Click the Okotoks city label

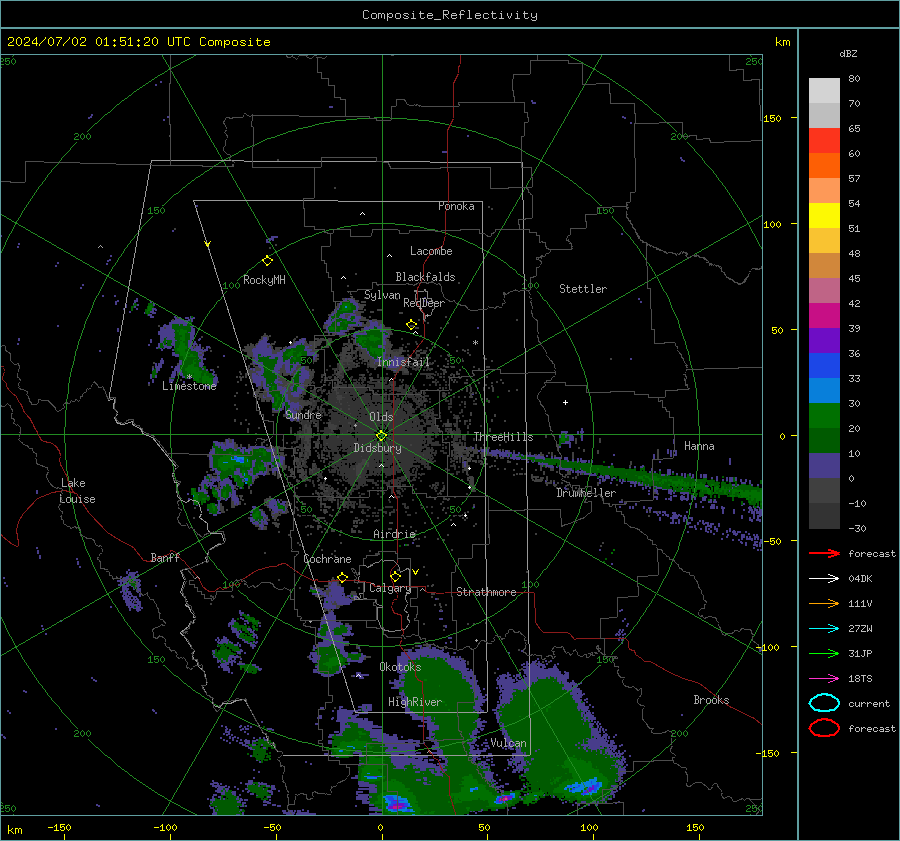coord(400,667)
